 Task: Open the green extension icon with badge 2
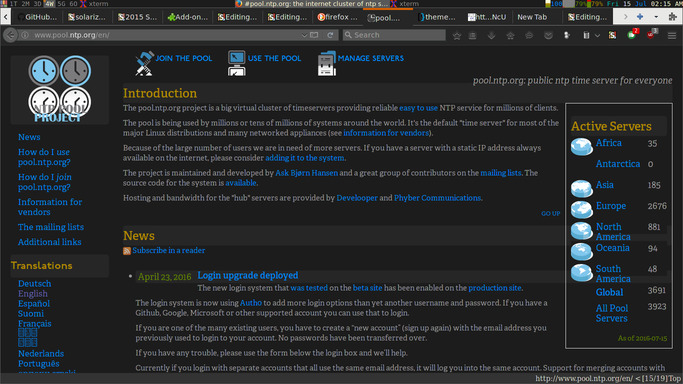tap(632, 35)
